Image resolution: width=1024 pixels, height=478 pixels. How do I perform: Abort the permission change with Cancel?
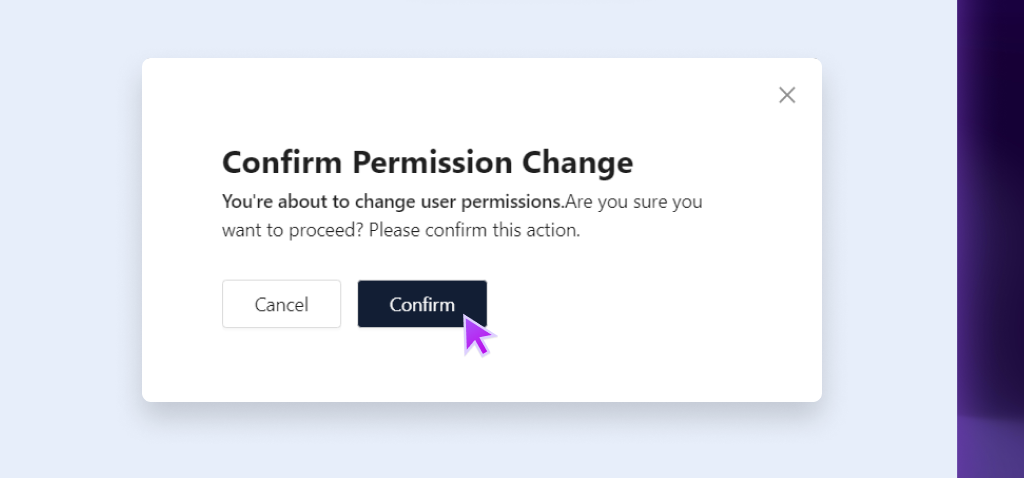281,304
